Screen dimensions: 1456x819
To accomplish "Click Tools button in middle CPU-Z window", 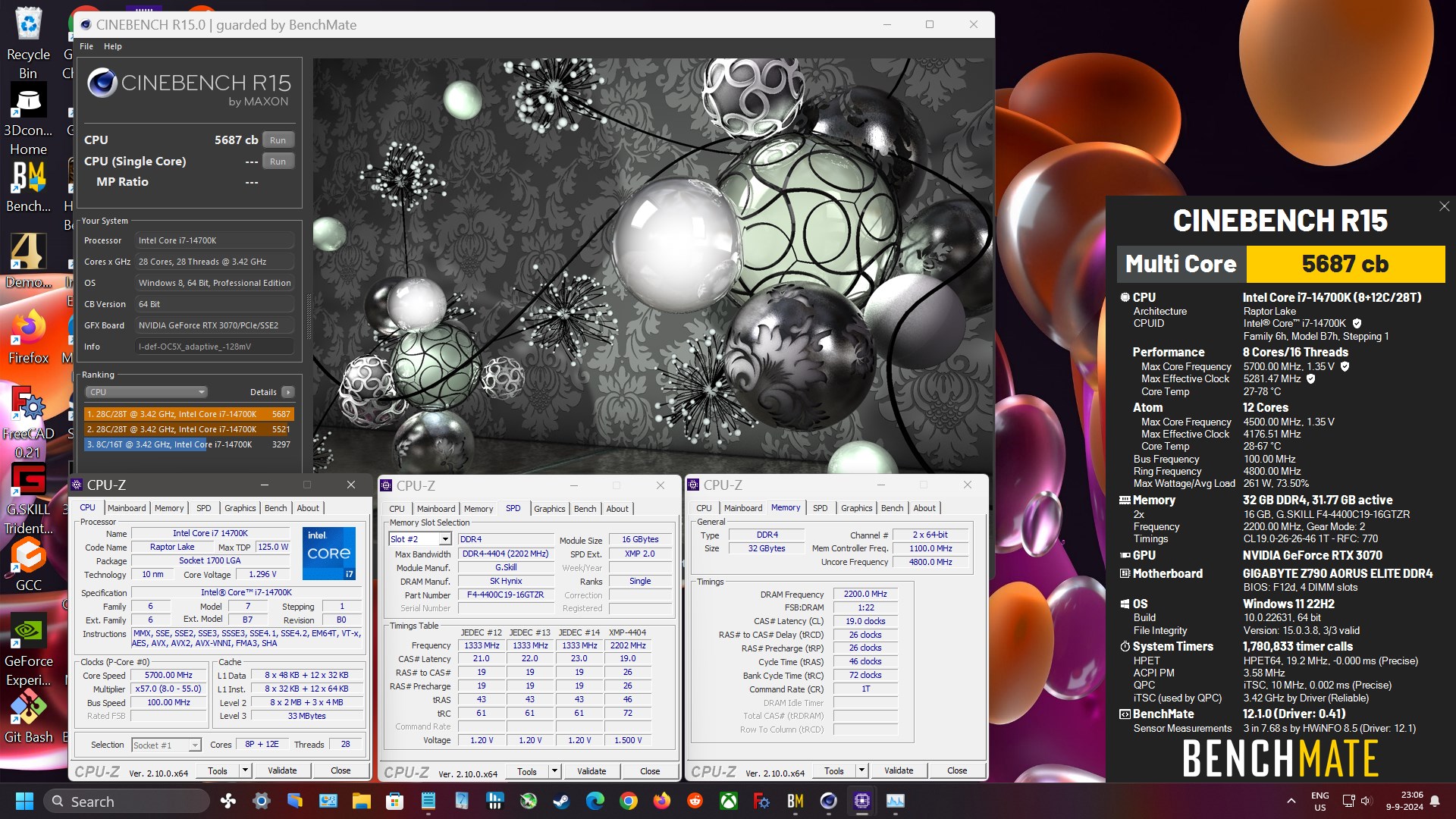I will 527,771.
